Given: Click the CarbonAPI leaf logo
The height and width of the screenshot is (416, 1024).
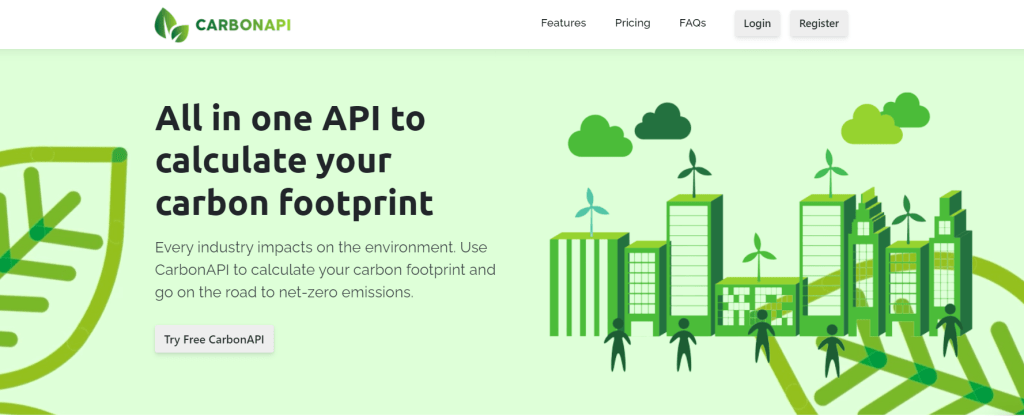Looking at the screenshot, I should pyautogui.click(x=171, y=25).
